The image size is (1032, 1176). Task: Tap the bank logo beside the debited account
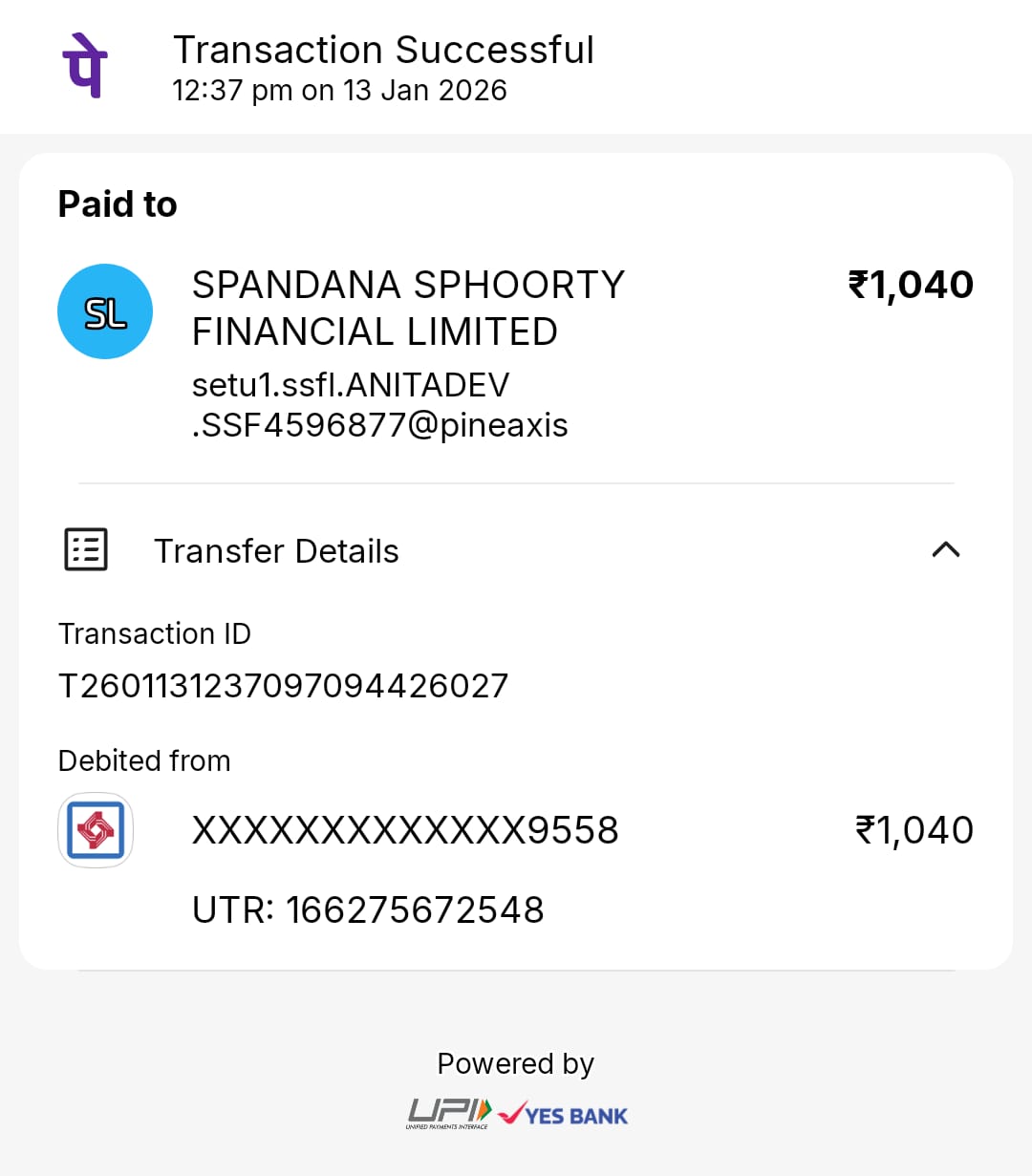click(x=96, y=830)
